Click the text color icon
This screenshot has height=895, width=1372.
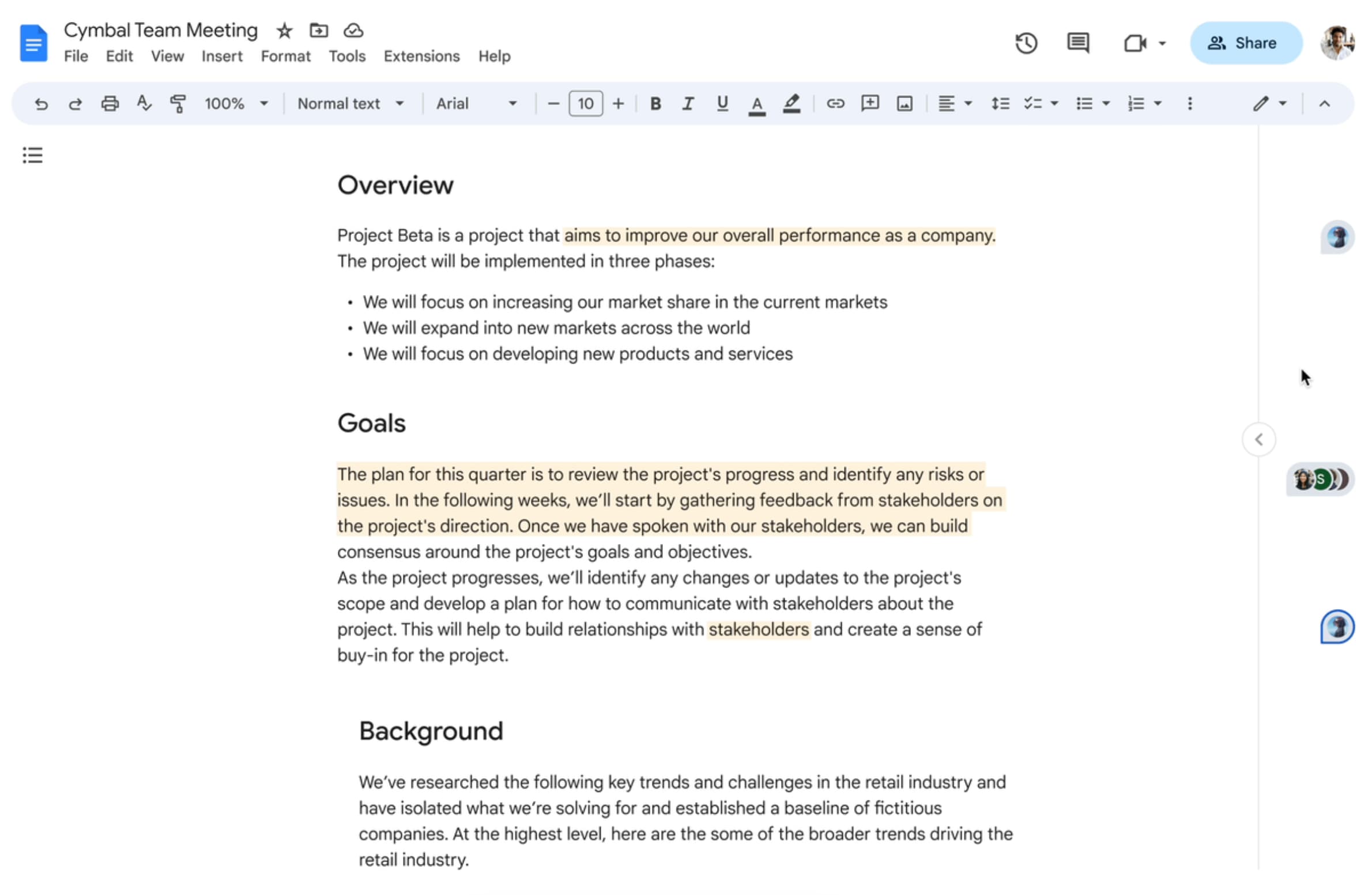pos(756,104)
